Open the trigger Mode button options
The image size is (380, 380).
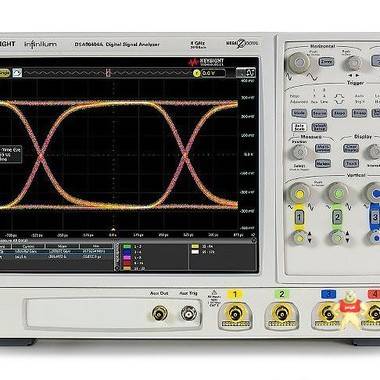(299, 113)
